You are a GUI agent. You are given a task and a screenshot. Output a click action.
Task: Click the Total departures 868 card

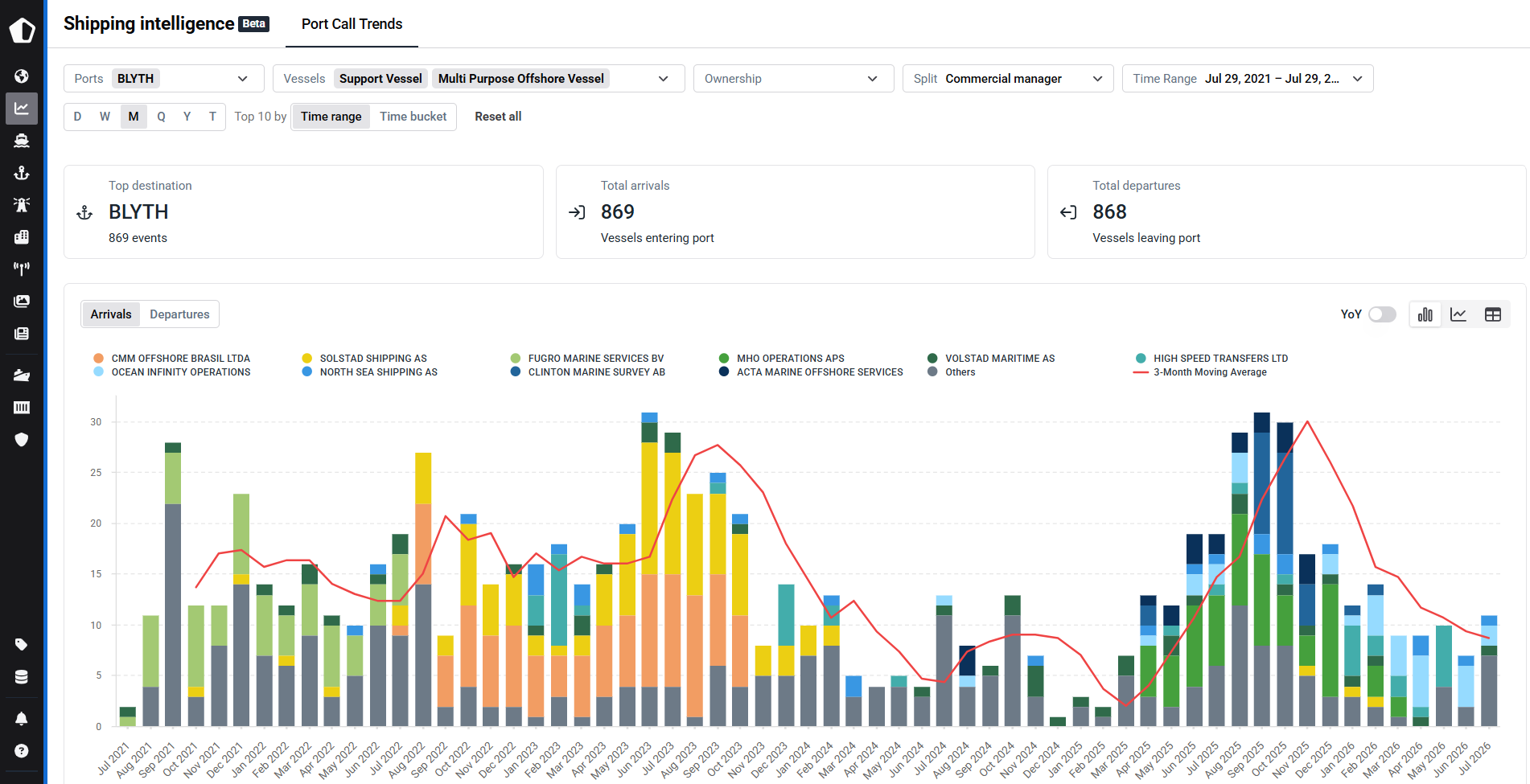pos(1286,212)
